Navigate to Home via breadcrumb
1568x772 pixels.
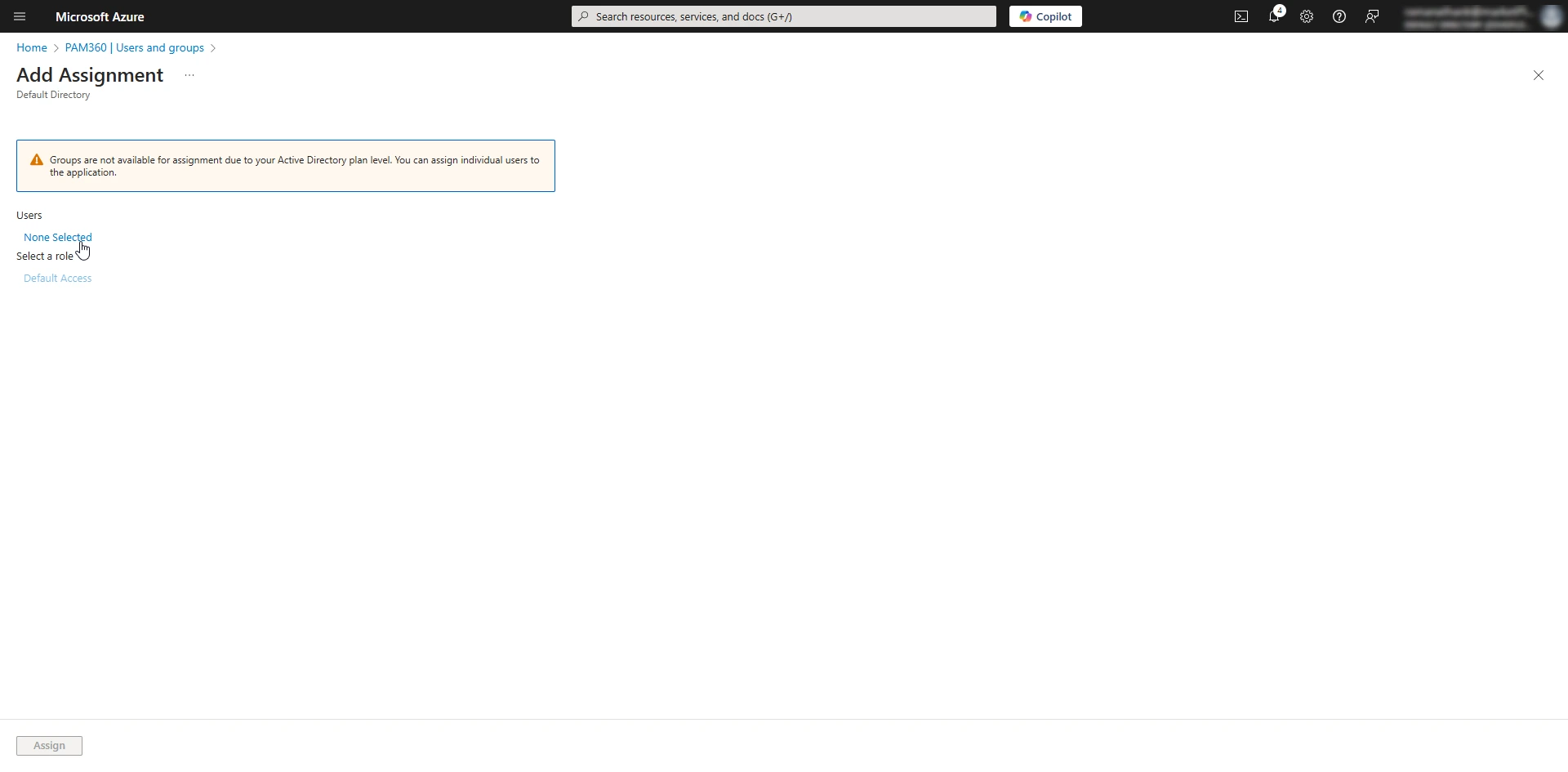30,47
